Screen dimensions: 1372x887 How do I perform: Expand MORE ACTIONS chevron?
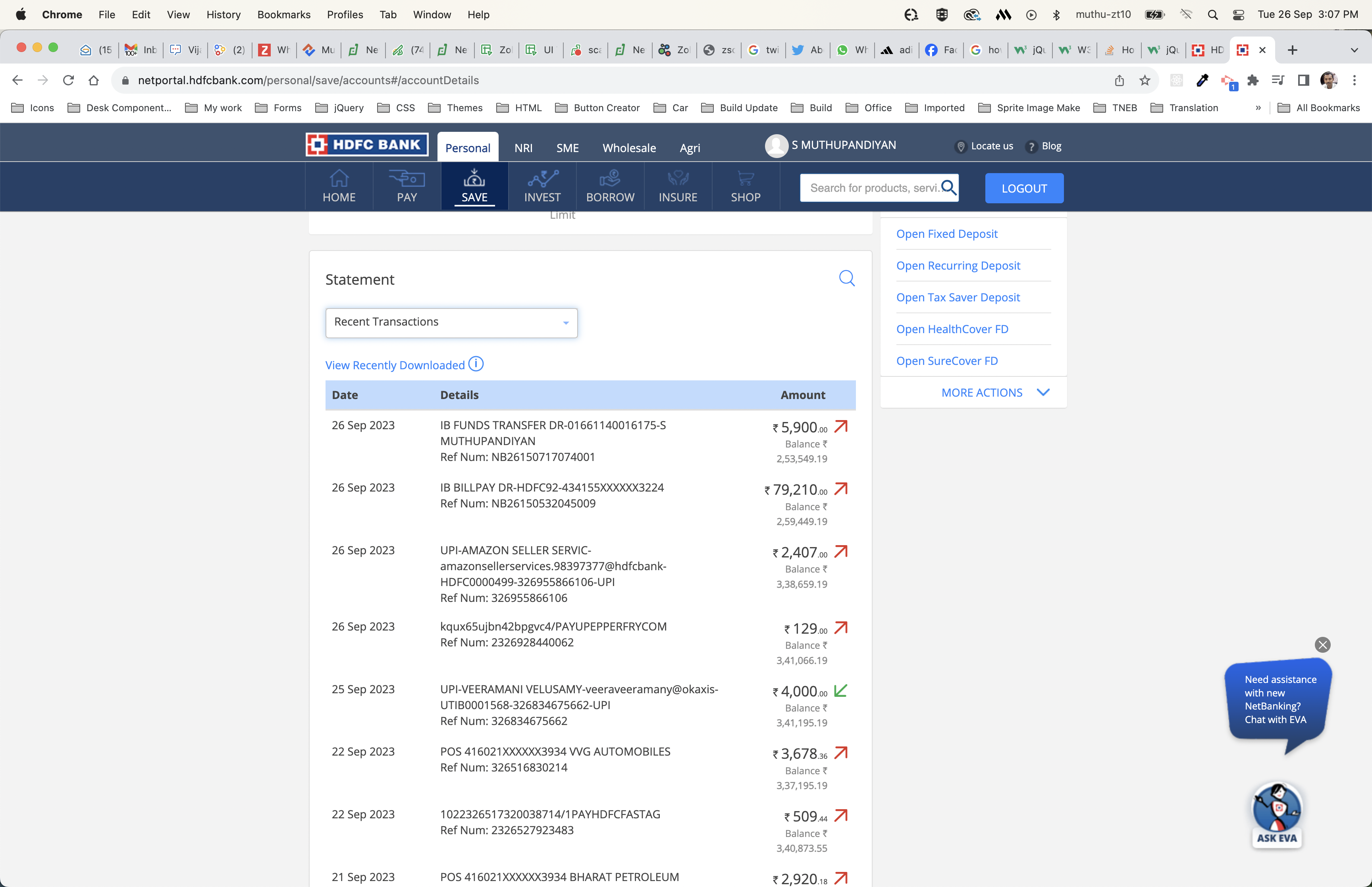[x=1042, y=392]
